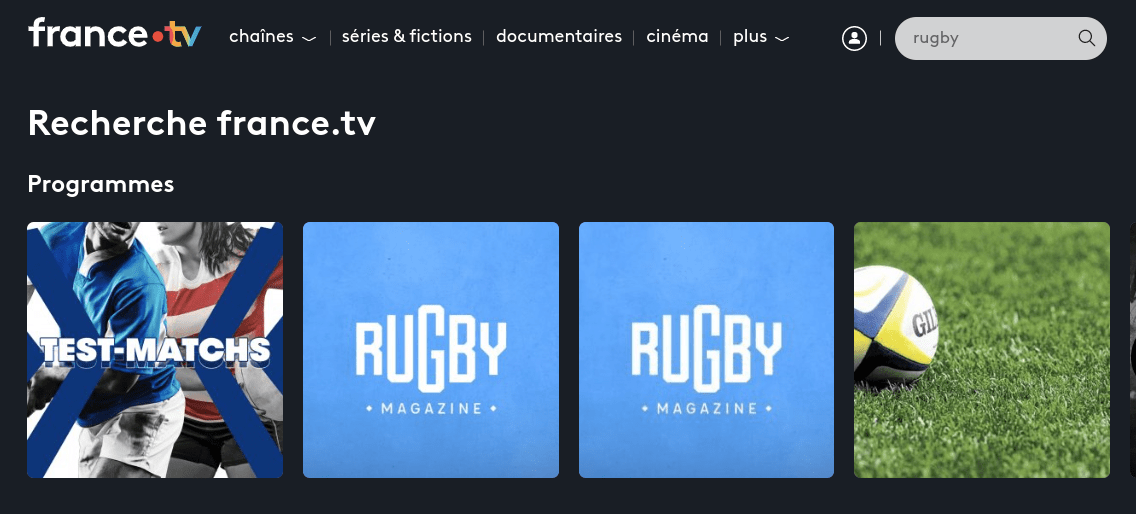Open the documentaires section
This screenshot has width=1136, height=514.
tap(559, 36)
